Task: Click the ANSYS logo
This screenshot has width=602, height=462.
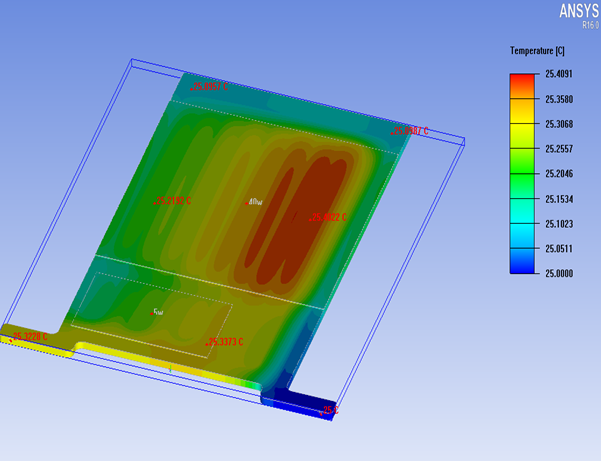Action: 576,12
